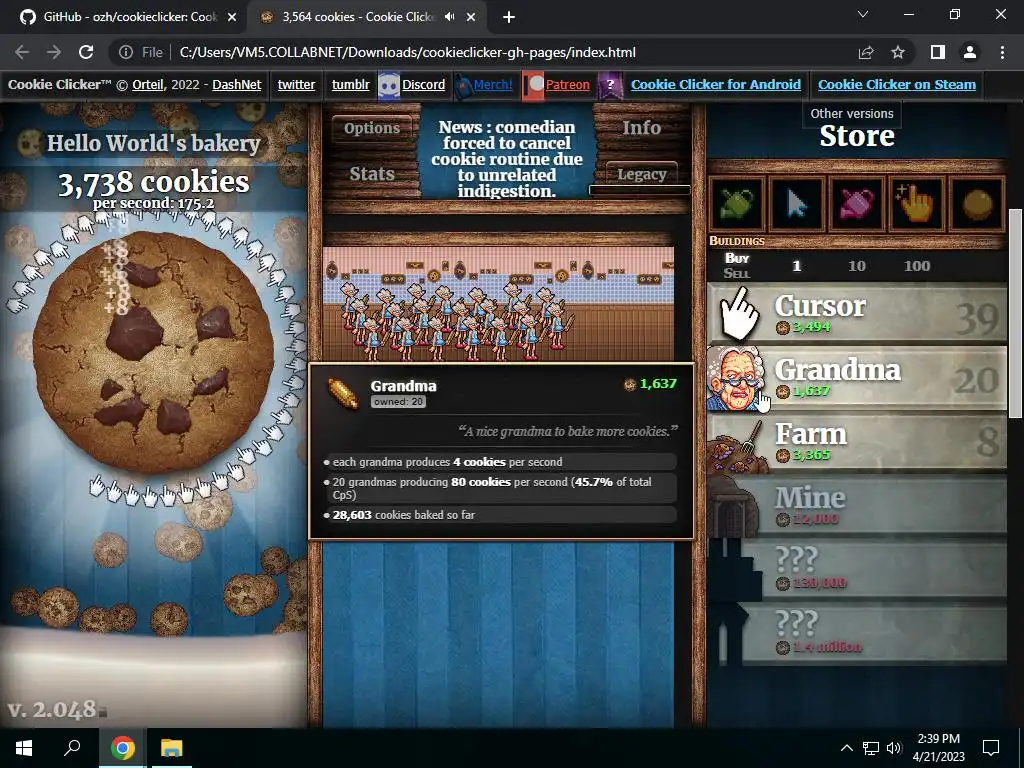The height and width of the screenshot is (768, 1024).
Task: Click the grandma building row in center panel
Action: 498,304
